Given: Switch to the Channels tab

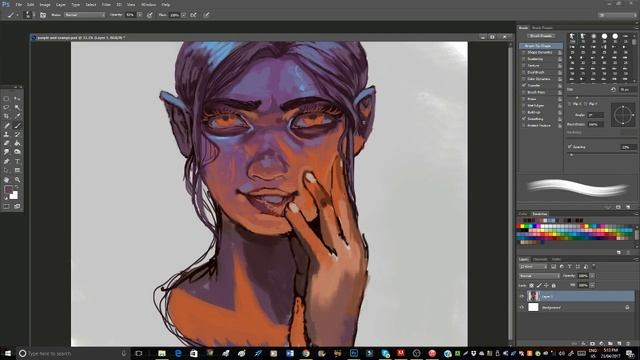Looking at the screenshot, I should (540, 259).
